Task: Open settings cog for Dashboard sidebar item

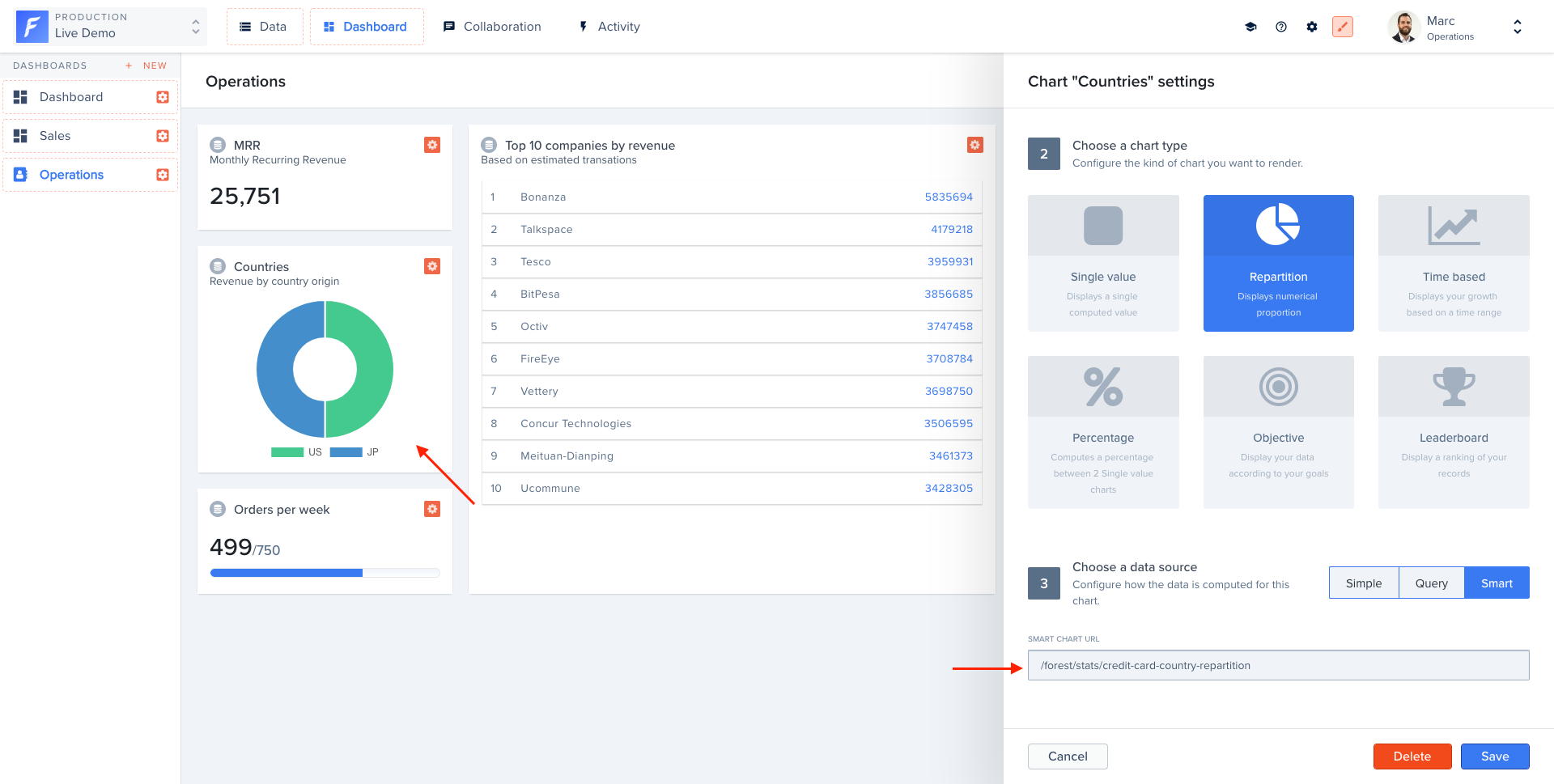Action: click(x=163, y=97)
